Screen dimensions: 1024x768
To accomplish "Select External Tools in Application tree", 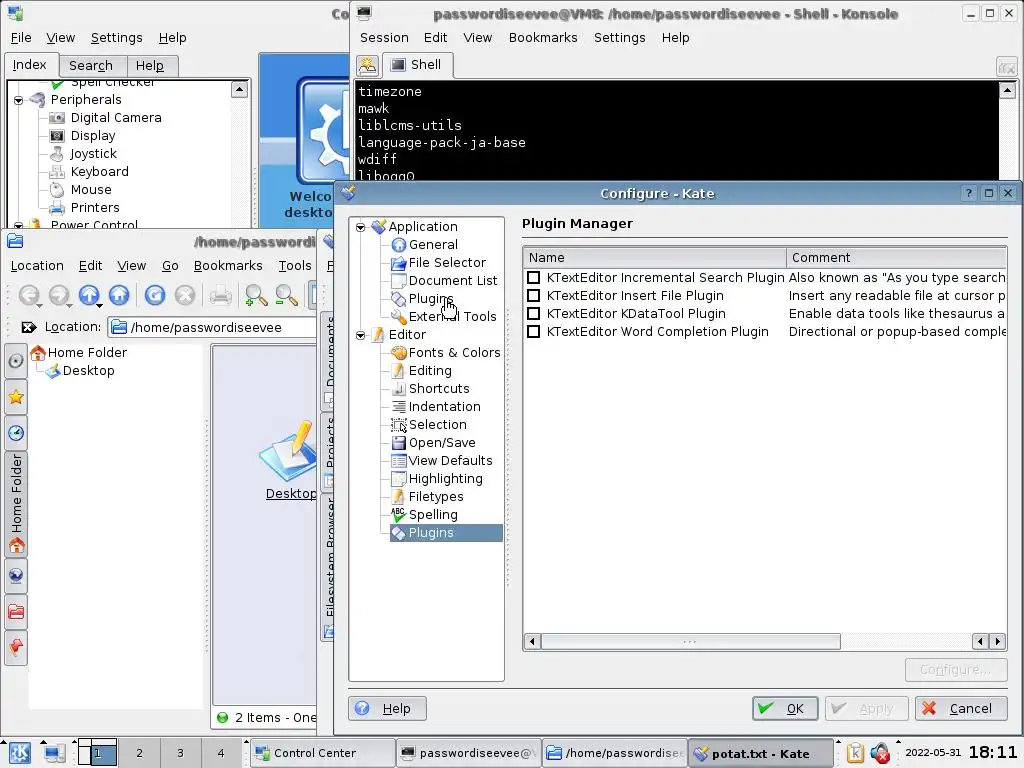I will tap(443, 317).
